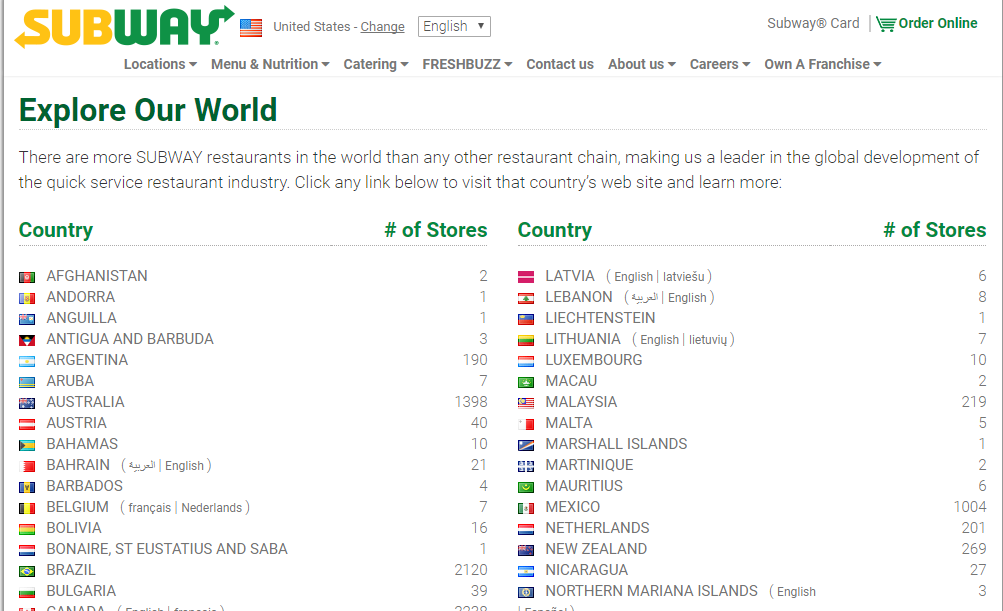
Task: Click the United States flag icon
Action: tap(251, 28)
